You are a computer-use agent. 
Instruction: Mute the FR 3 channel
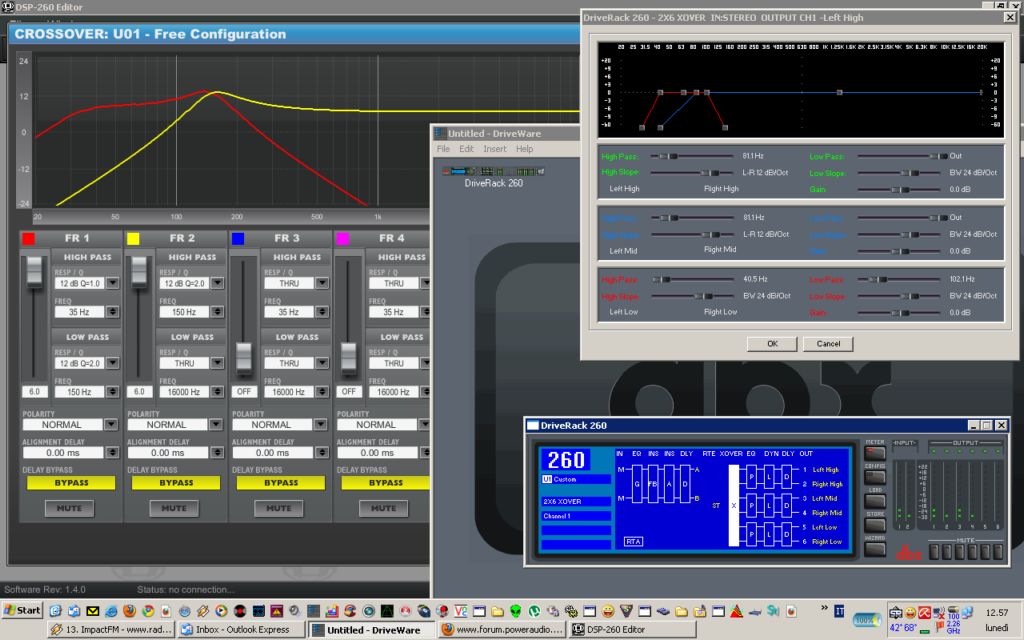pos(279,508)
